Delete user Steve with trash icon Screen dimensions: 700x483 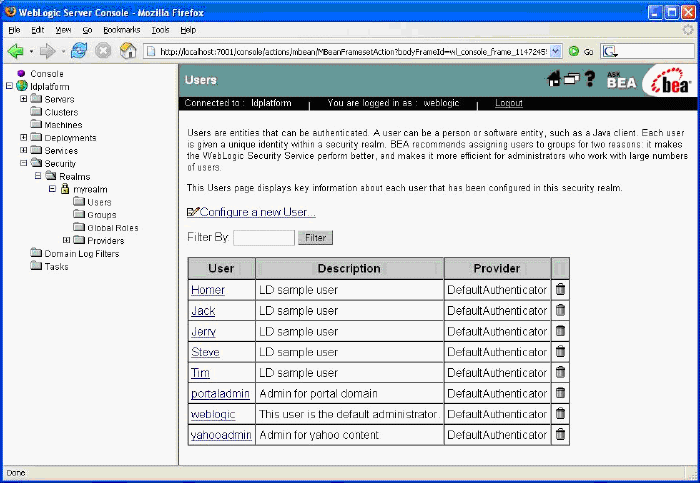[560, 351]
